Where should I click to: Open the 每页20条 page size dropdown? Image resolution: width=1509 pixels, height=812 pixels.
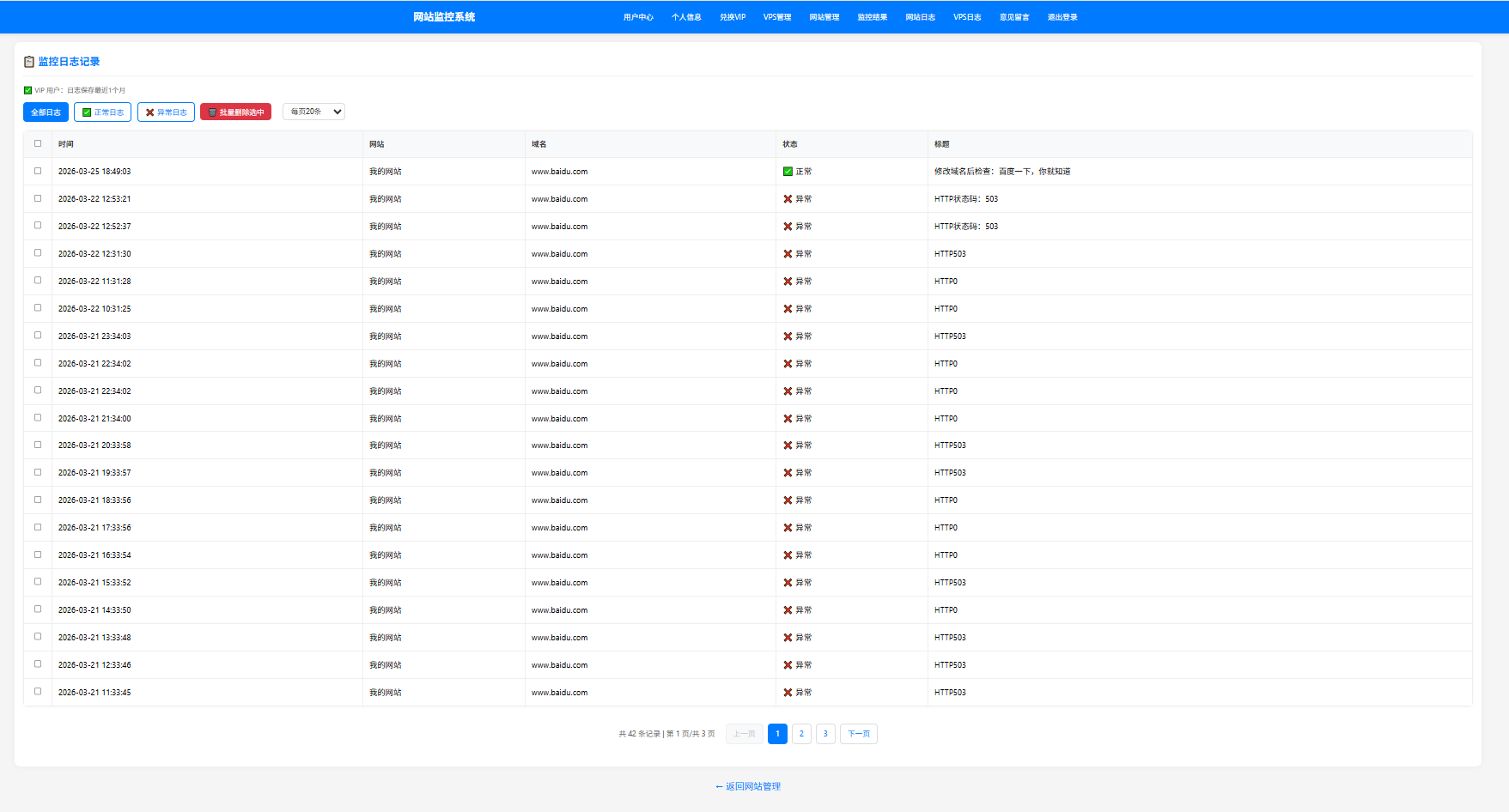pos(313,112)
